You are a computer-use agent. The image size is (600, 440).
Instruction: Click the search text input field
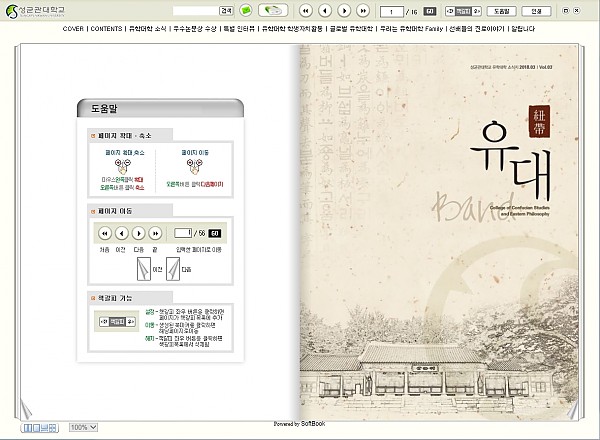click(x=196, y=11)
